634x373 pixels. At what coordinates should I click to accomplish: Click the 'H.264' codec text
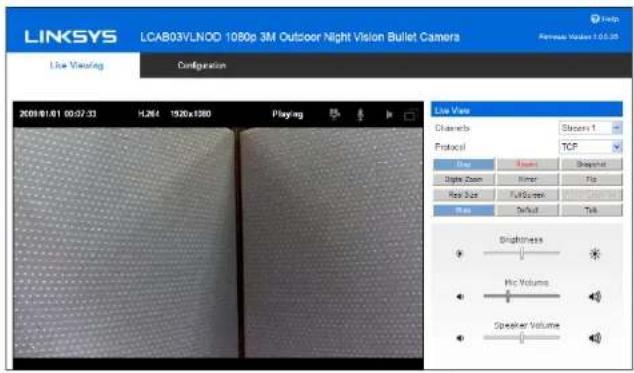click(149, 114)
